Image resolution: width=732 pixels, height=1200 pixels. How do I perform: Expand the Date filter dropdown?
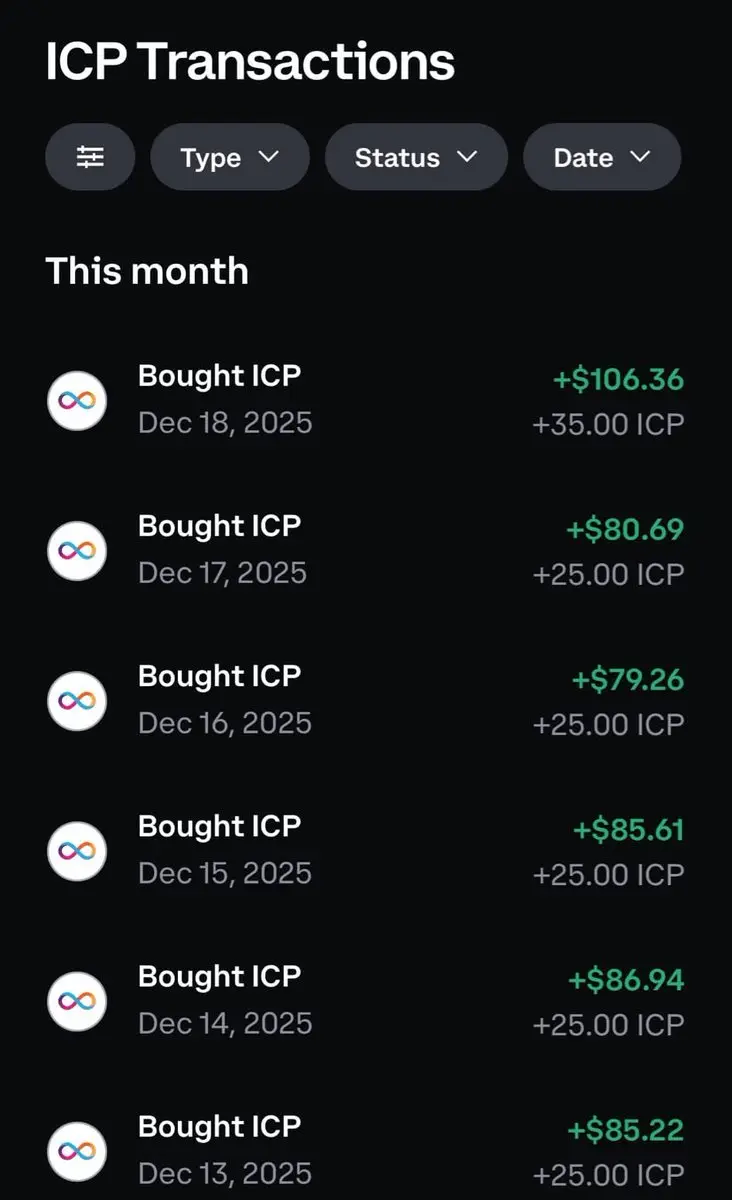point(602,157)
